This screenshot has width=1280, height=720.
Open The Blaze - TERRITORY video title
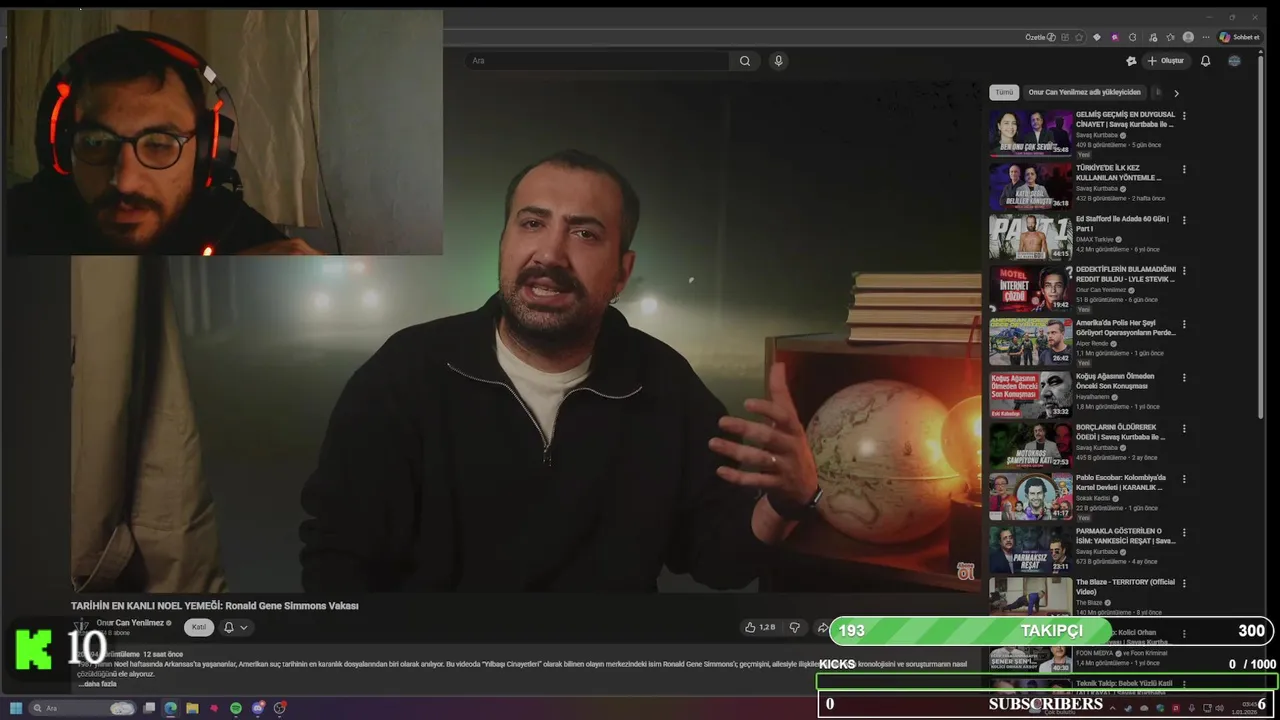click(1125, 586)
